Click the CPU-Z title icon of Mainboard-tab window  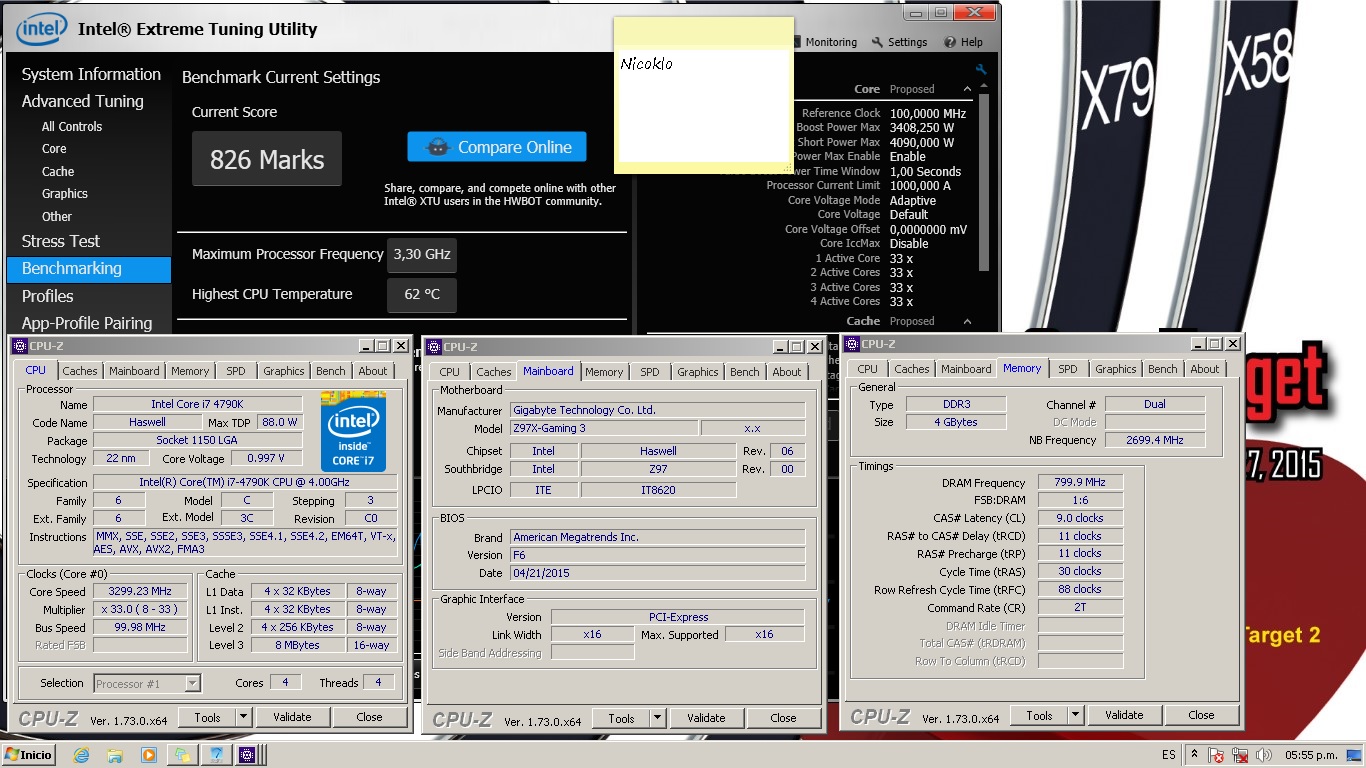(434, 347)
